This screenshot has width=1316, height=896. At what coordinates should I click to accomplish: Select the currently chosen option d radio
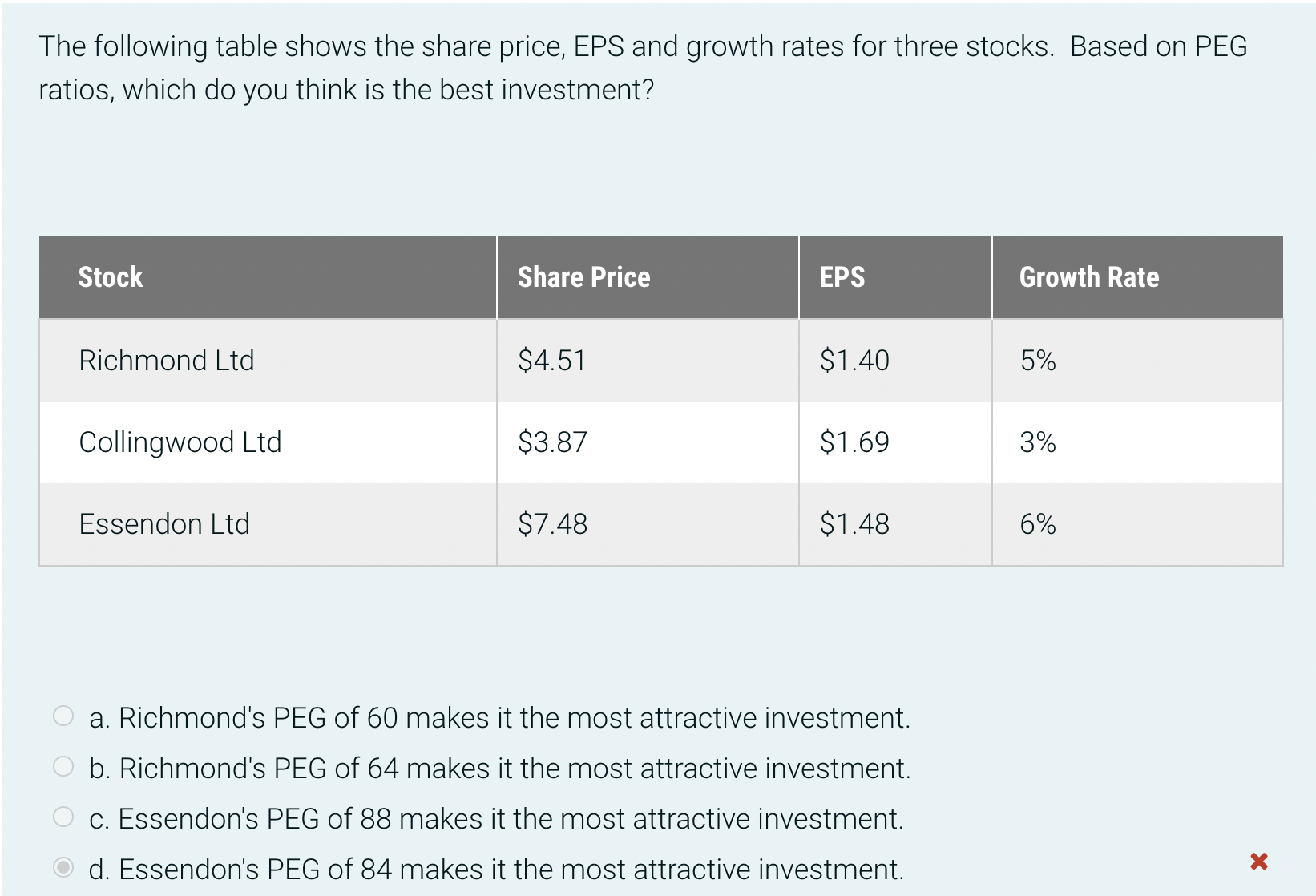point(62,866)
